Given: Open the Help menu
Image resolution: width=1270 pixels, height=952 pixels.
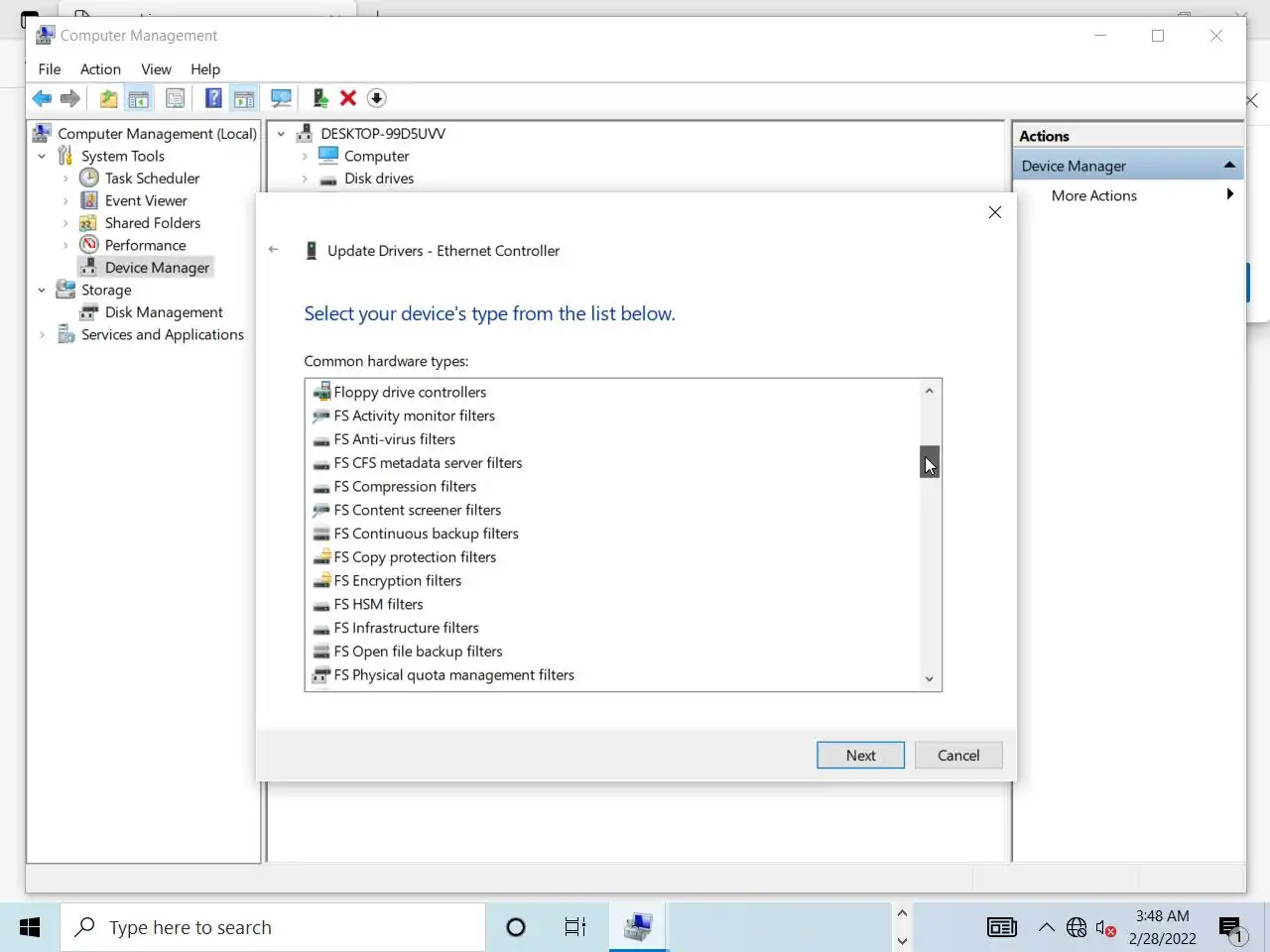Looking at the screenshot, I should click(x=205, y=68).
